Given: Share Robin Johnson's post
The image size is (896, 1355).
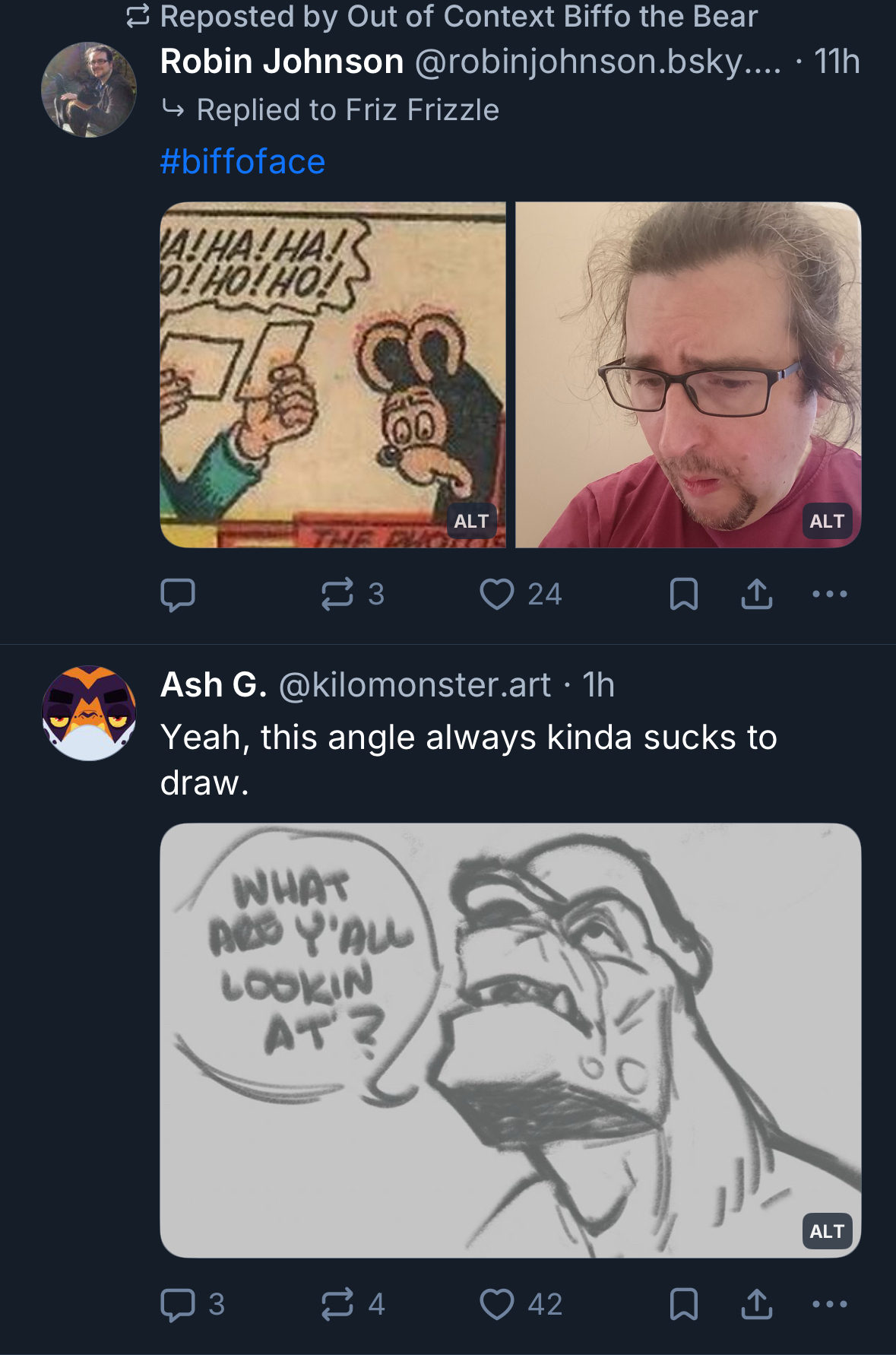Looking at the screenshot, I should pos(756,595).
